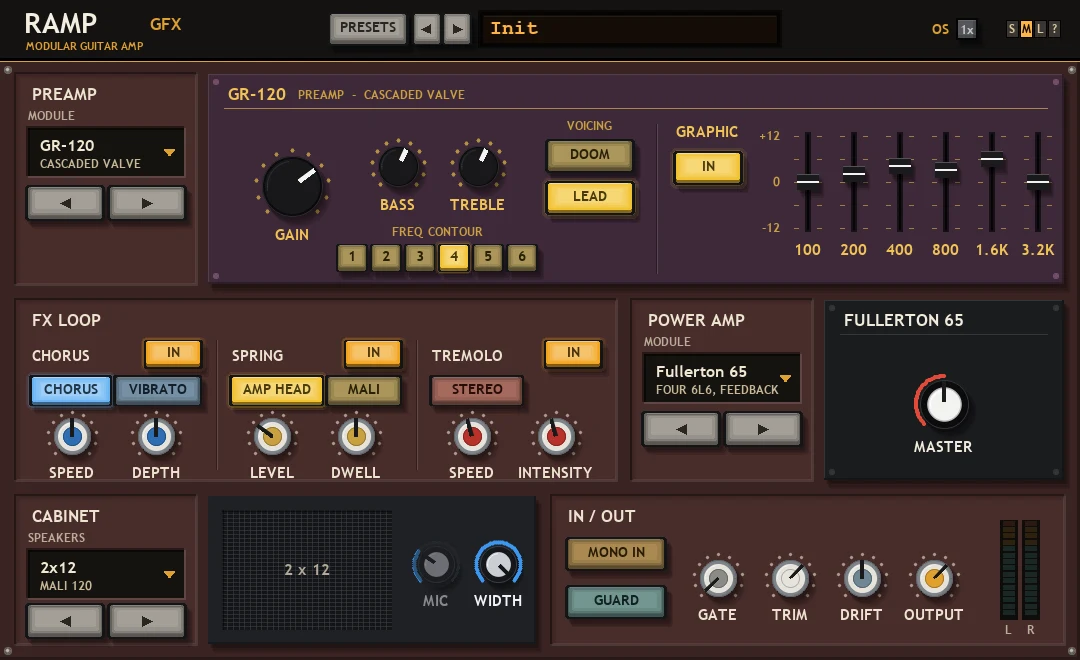
Task: Switch to previous power amp module
Action: (681, 429)
